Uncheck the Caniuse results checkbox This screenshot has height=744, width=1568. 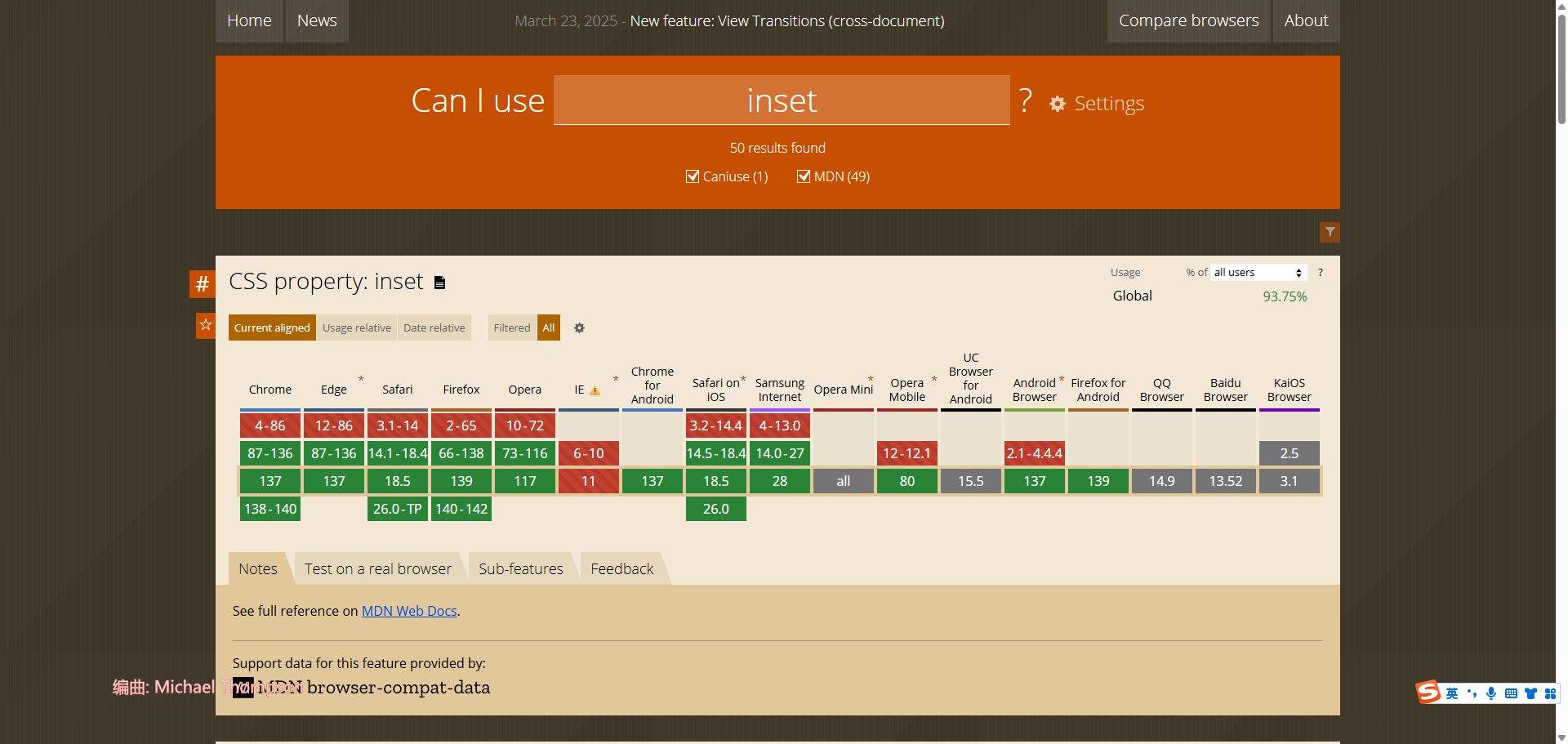pos(693,176)
